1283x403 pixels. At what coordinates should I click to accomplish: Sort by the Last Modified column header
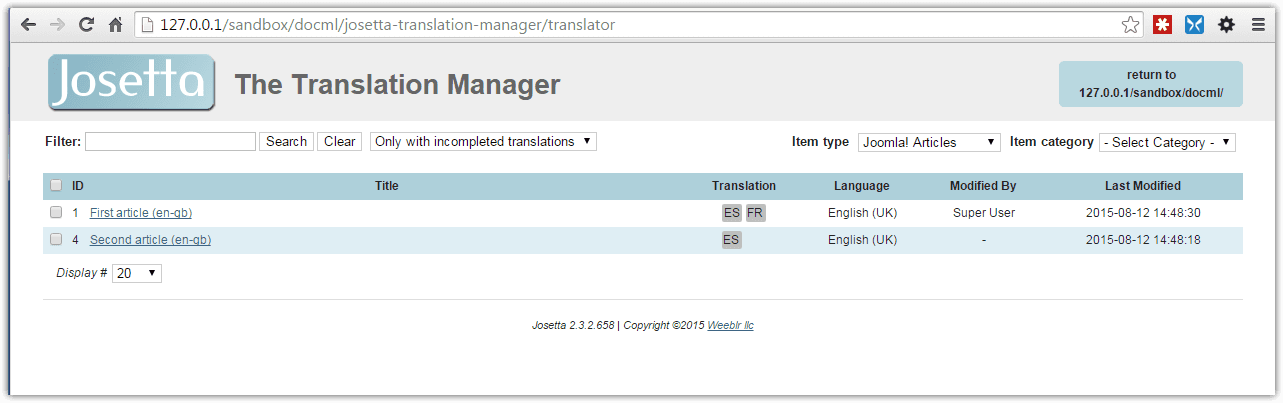click(x=1142, y=185)
